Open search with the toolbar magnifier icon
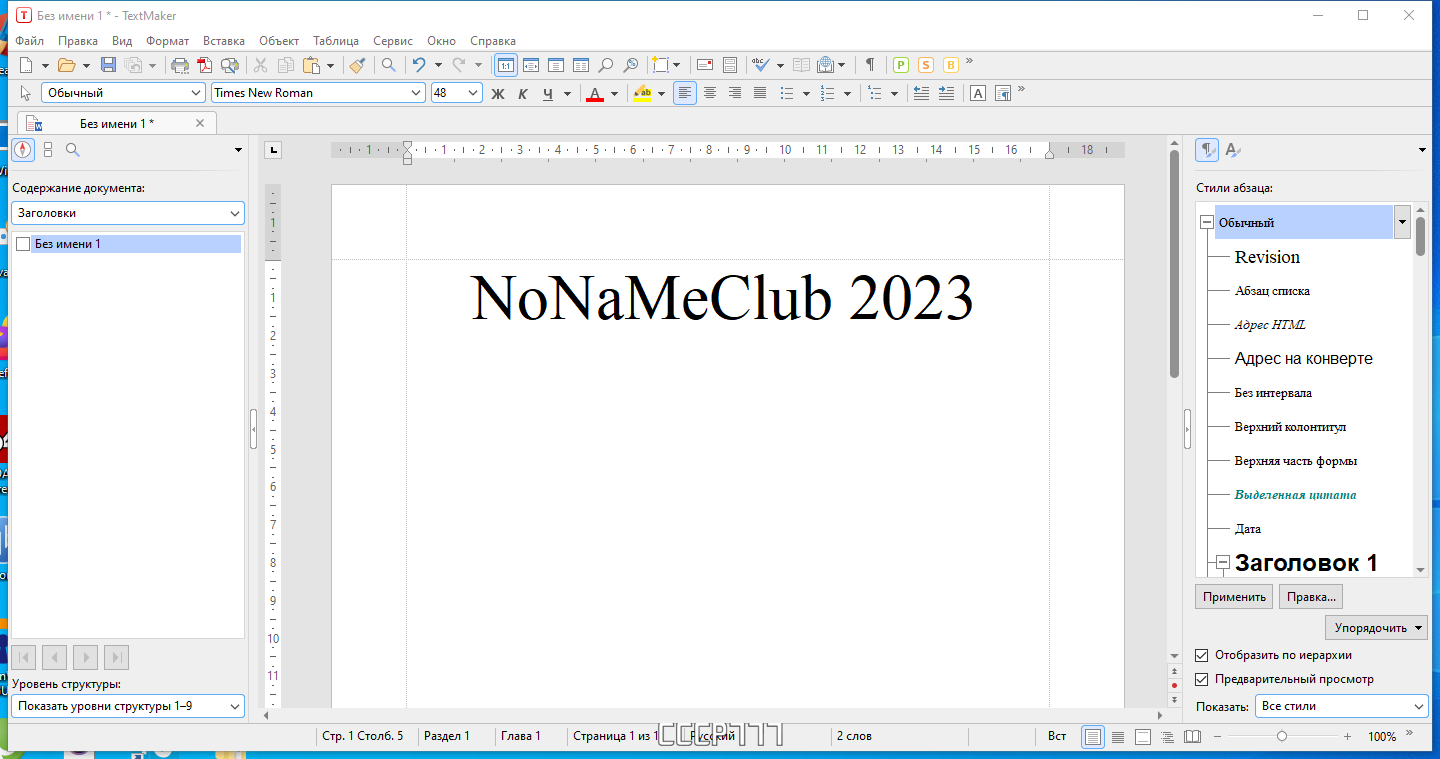 [x=388, y=65]
